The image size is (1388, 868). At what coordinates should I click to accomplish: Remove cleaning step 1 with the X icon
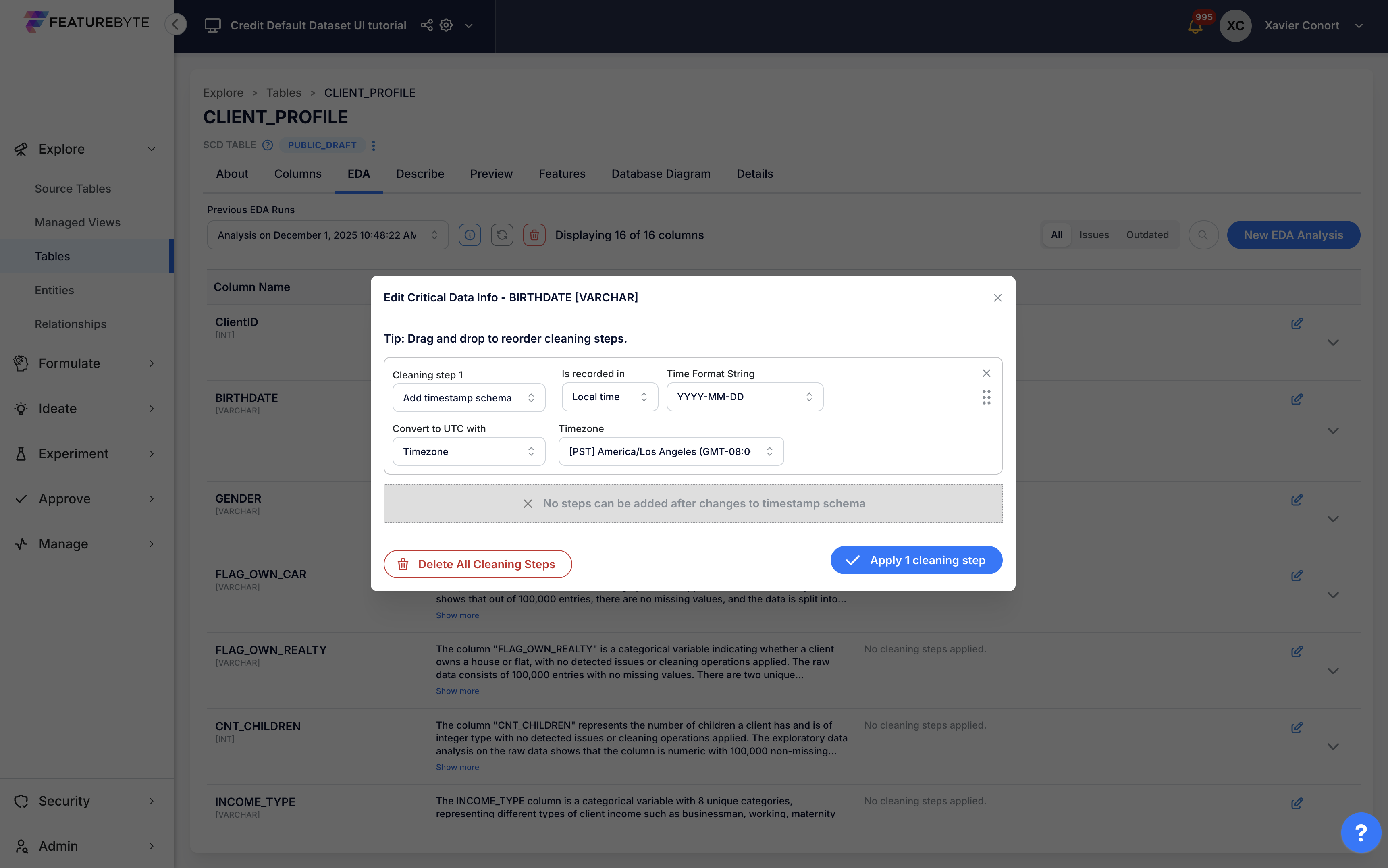click(986, 373)
